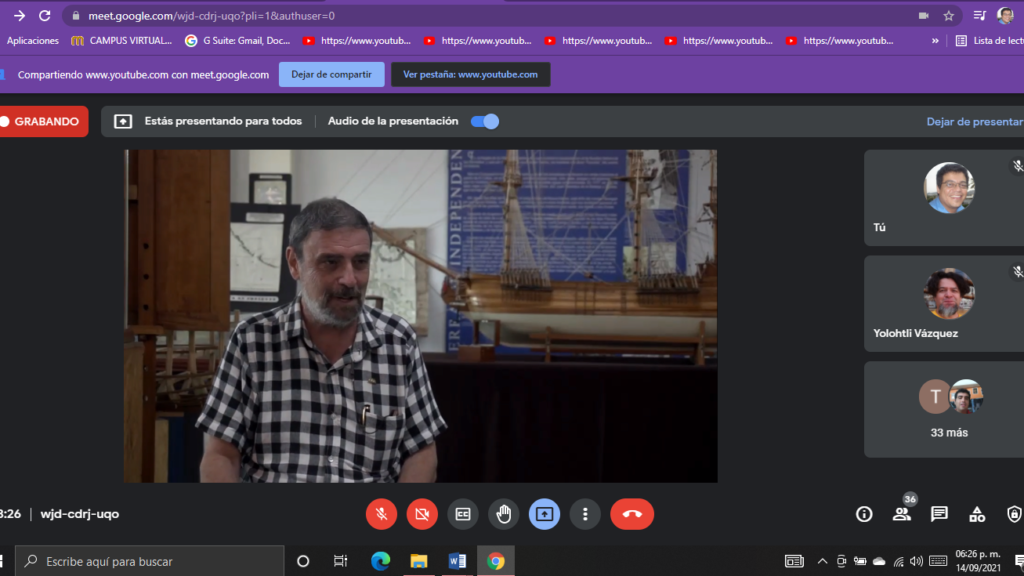Click the present screen icon
The height and width of the screenshot is (576, 1024).
545,514
